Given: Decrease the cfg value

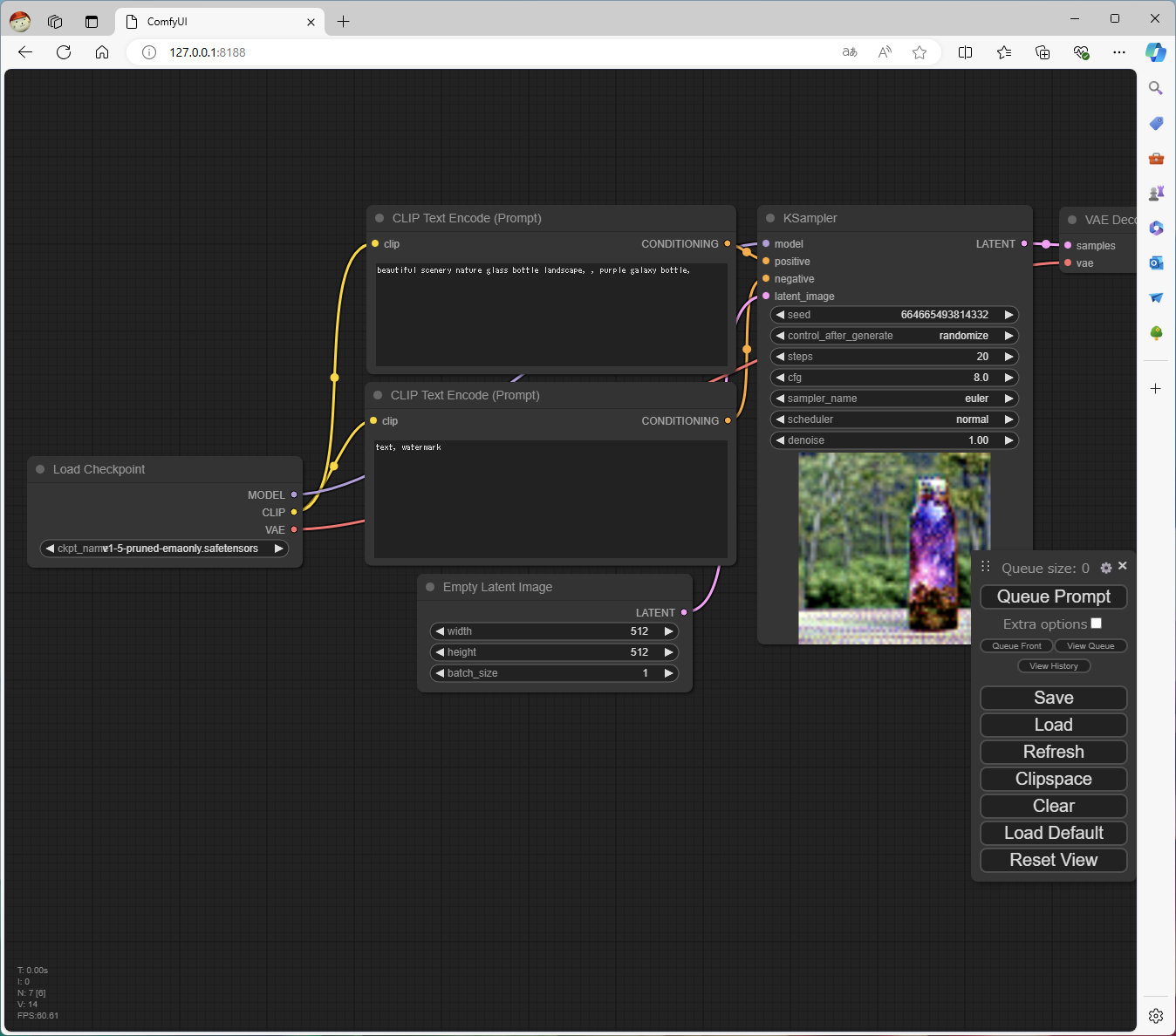Looking at the screenshot, I should 780,378.
